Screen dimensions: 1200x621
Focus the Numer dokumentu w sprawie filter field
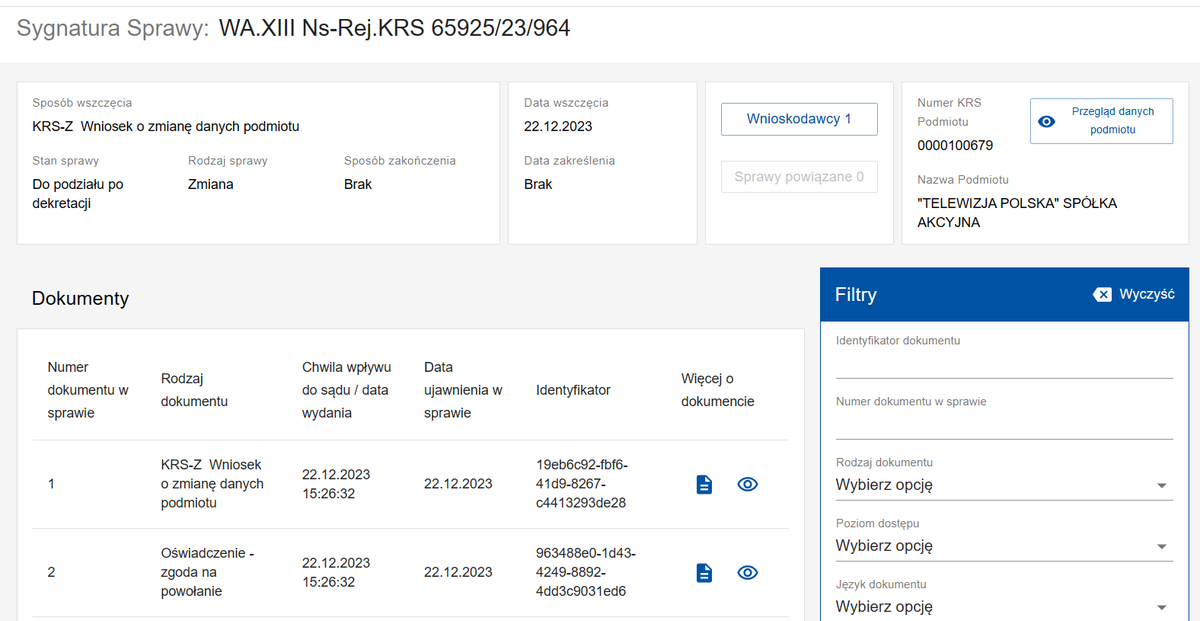click(1004, 426)
